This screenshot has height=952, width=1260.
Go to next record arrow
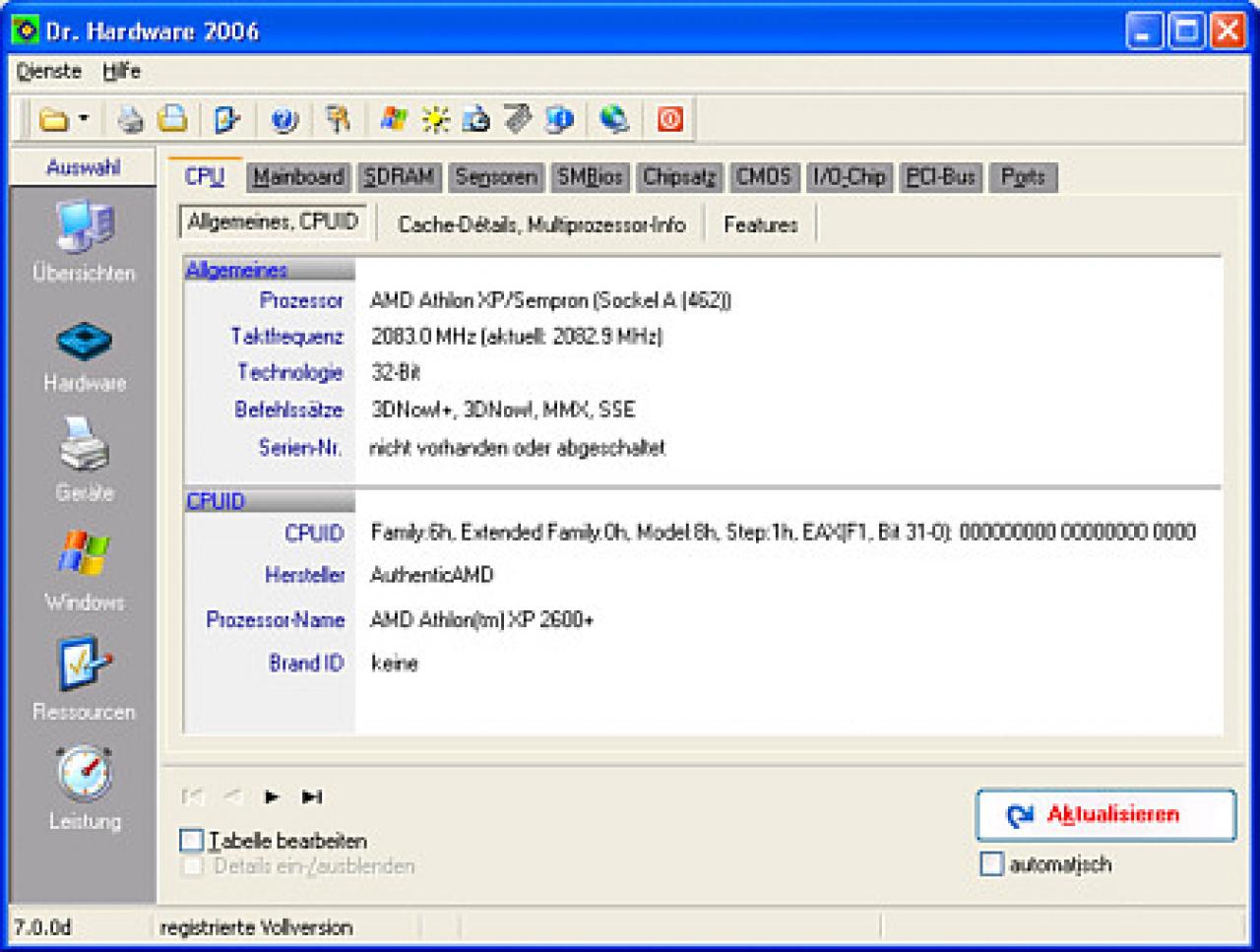click(x=272, y=796)
